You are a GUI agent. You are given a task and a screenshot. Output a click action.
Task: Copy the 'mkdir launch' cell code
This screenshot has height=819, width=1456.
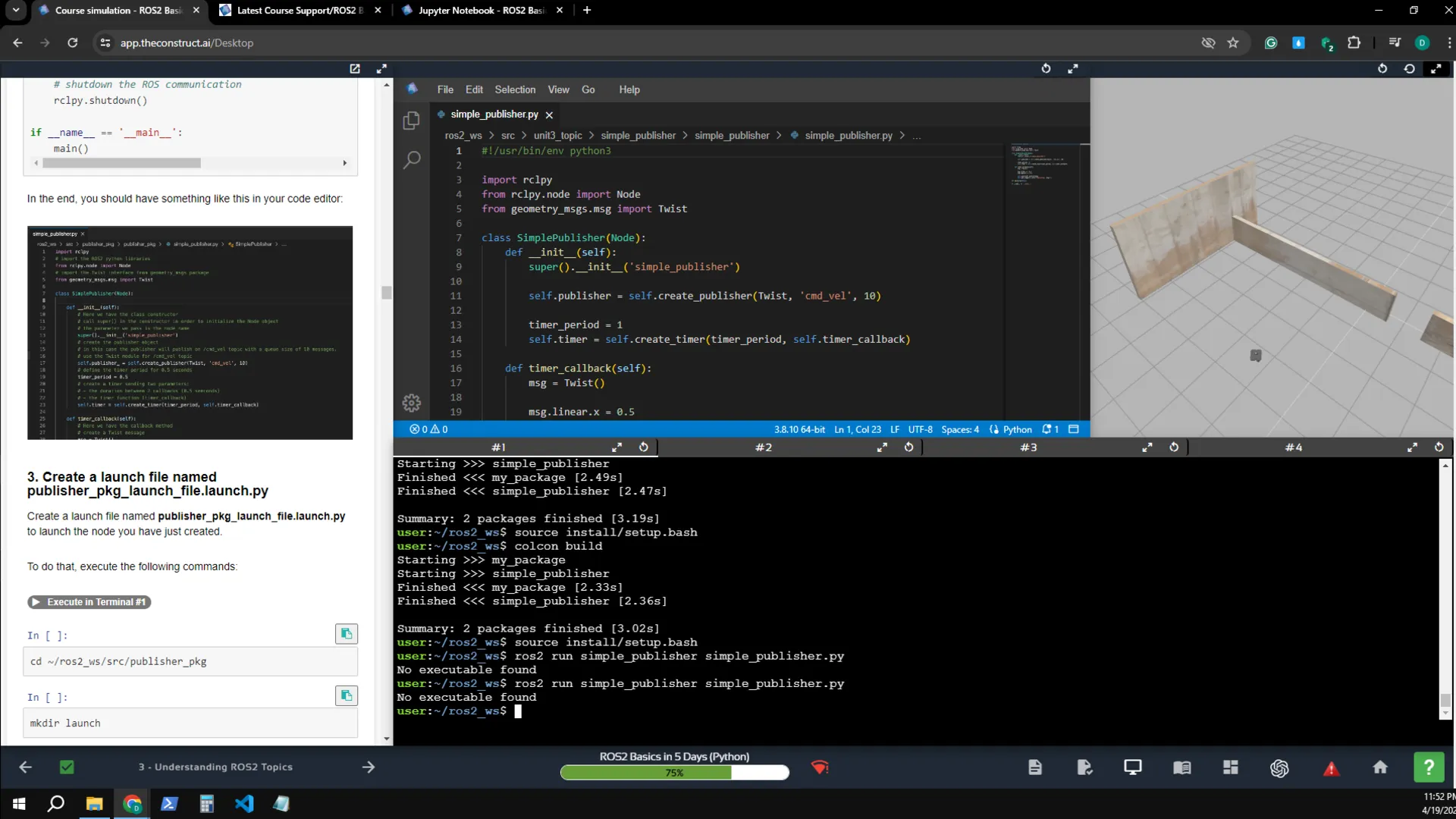347,695
